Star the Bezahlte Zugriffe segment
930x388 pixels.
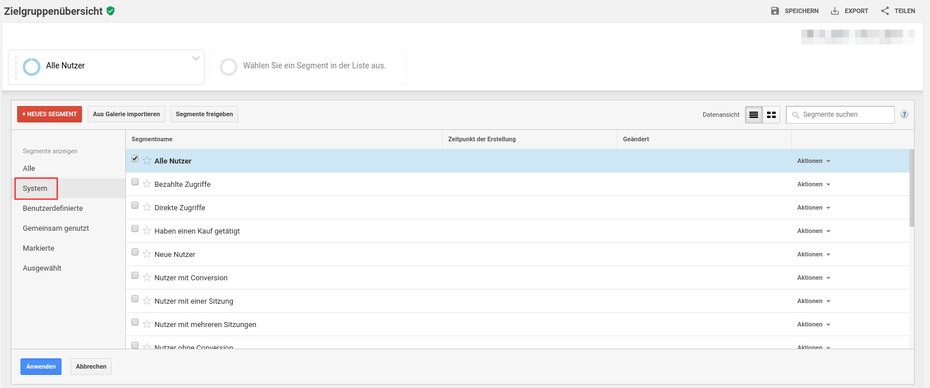point(147,184)
